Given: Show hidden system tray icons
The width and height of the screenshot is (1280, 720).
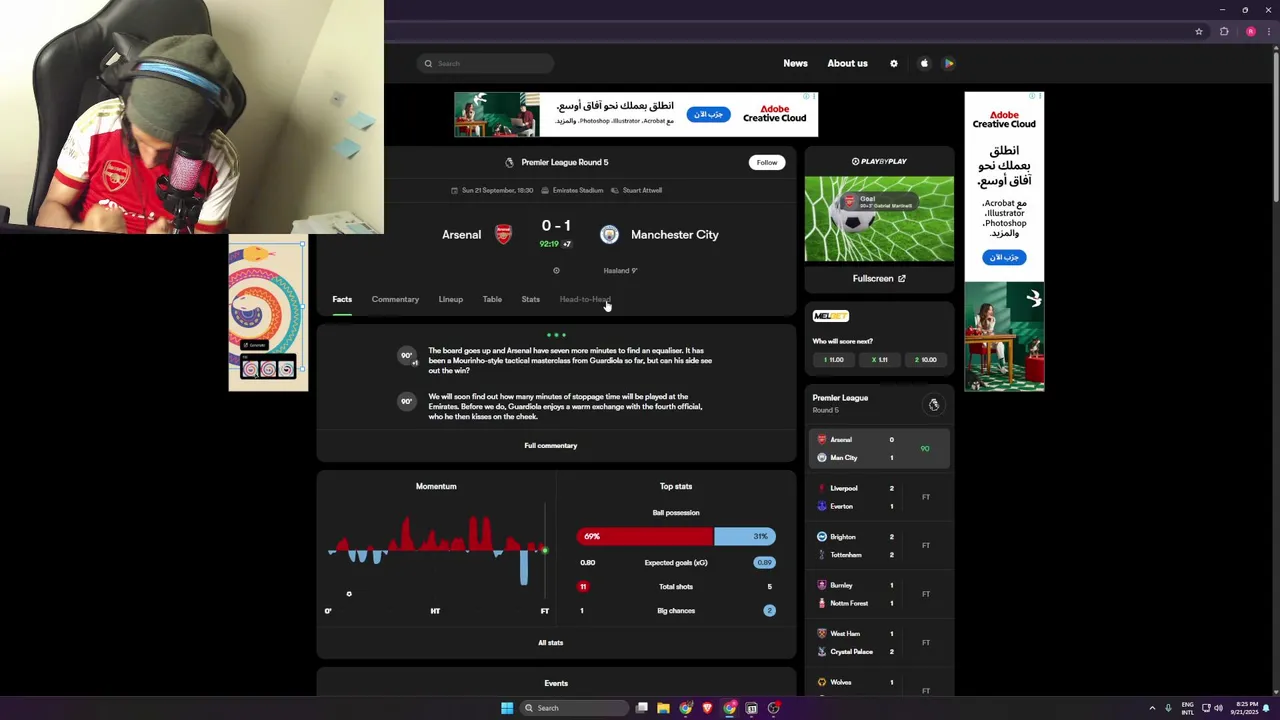Looking at the screenshot, I should tap(1152, 708).
